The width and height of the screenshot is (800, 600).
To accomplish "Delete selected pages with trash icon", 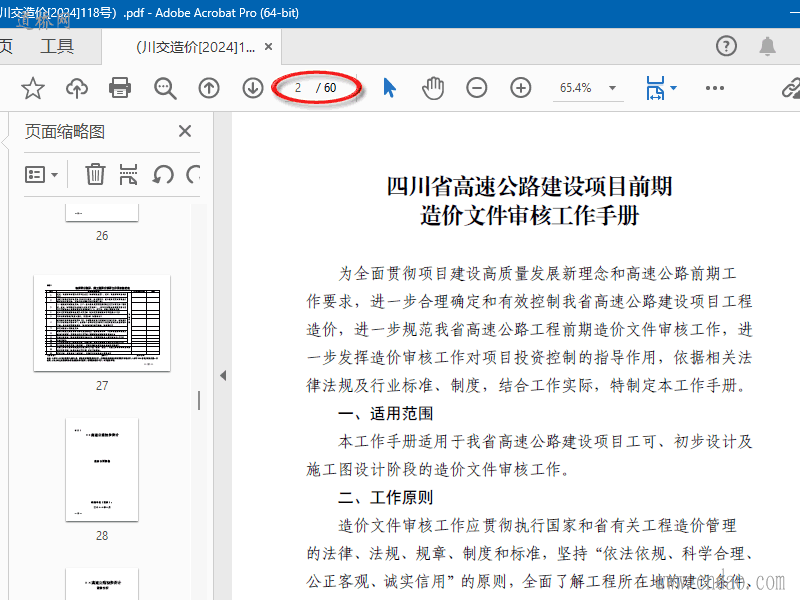I will [95, 174].
